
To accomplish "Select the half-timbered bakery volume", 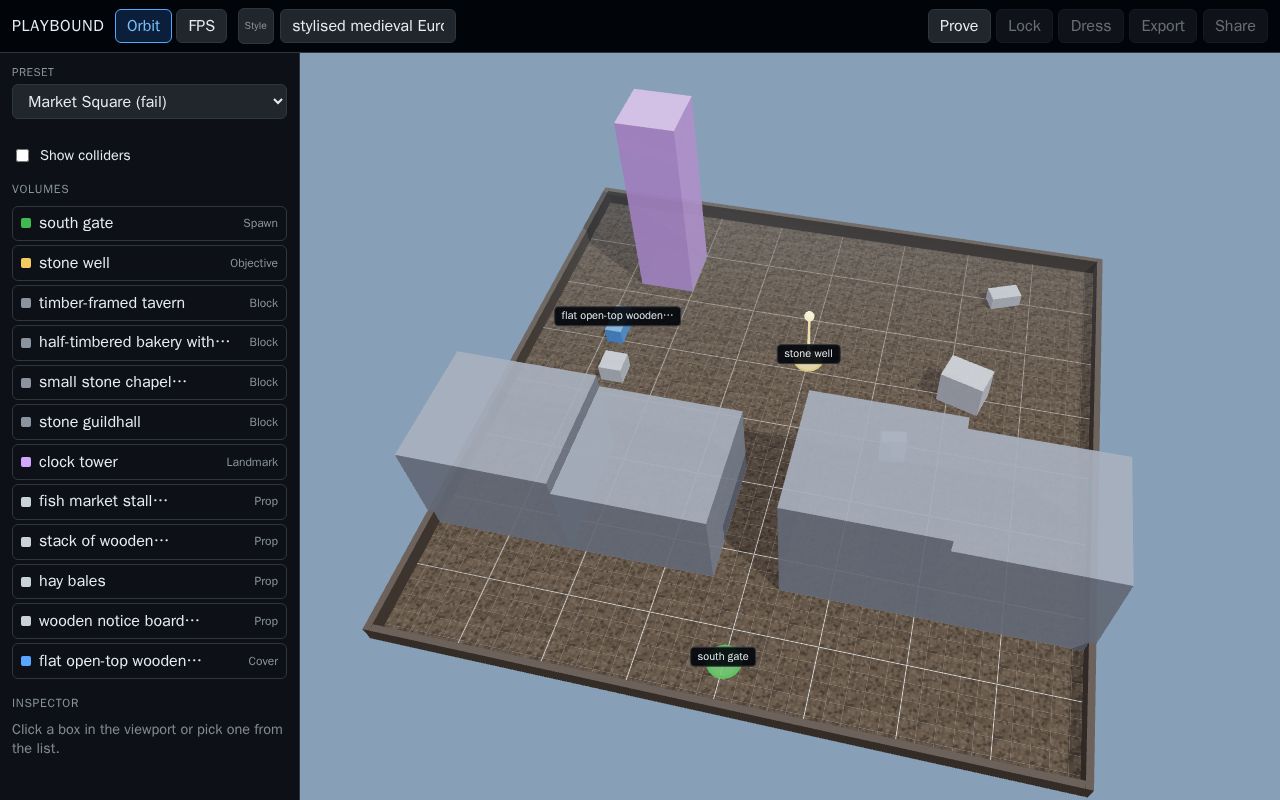I will tap(149, 342).
